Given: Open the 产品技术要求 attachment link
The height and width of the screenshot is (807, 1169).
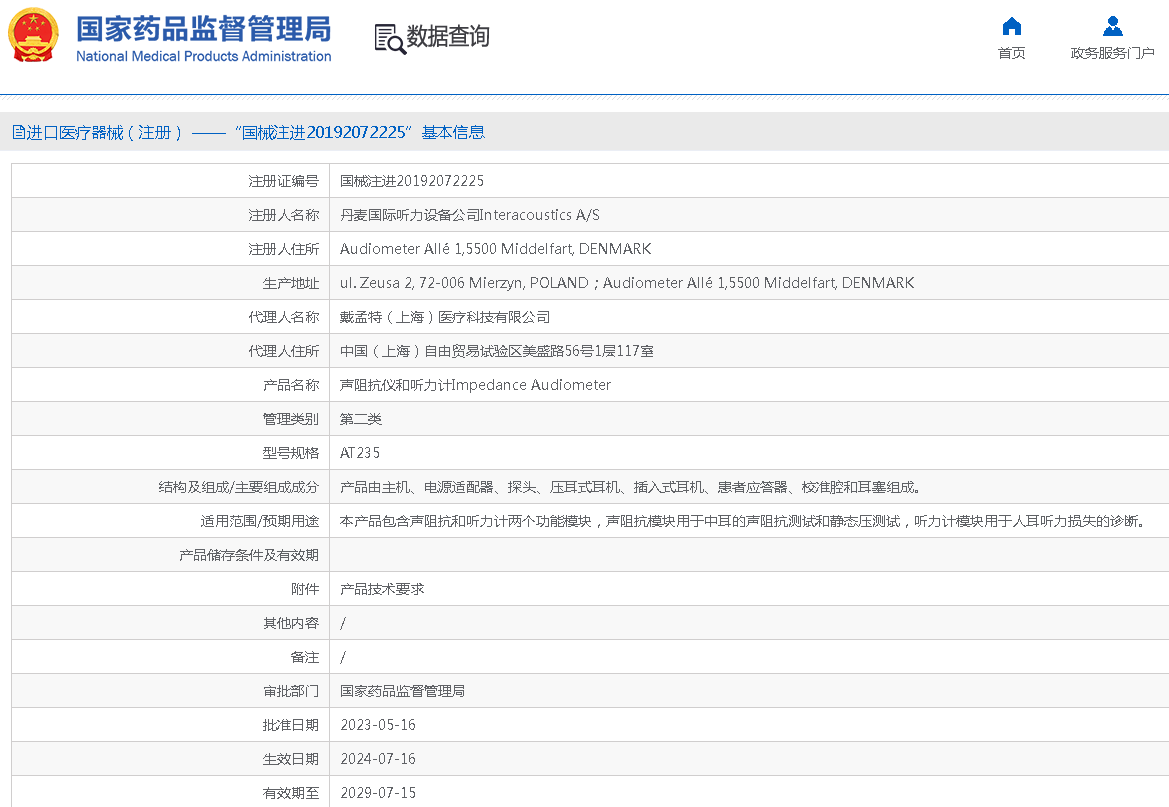Looking at the screenshot, I should [x=382, y=589].
